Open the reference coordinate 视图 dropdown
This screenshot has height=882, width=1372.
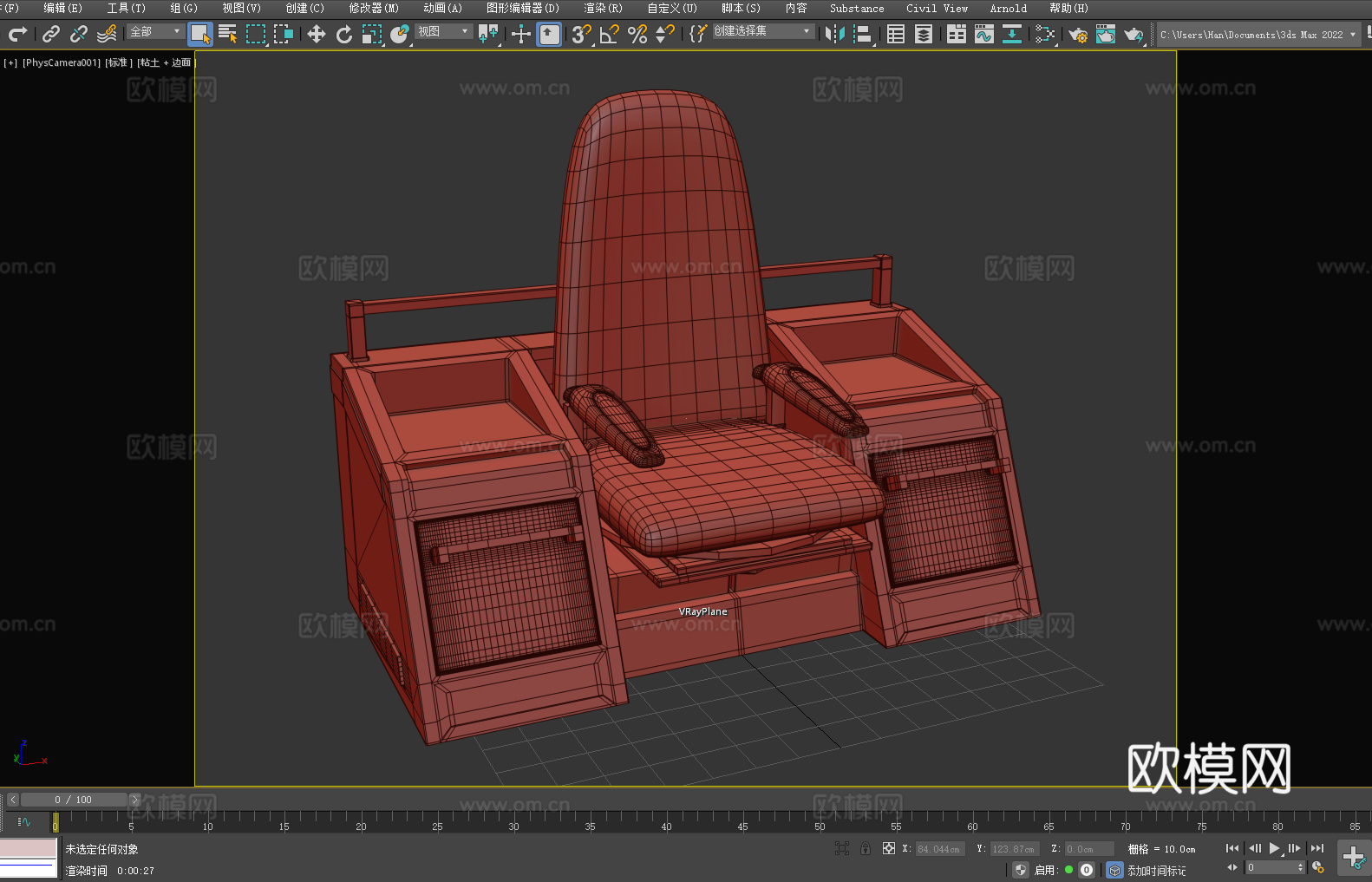[443, 31]
